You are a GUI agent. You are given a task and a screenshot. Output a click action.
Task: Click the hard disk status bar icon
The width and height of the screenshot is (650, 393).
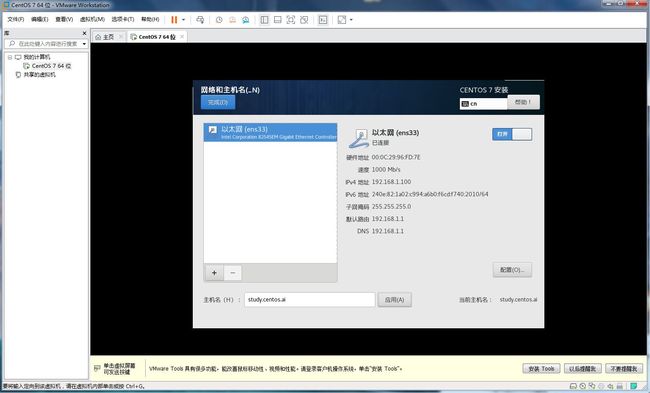(x=573, y=386)
